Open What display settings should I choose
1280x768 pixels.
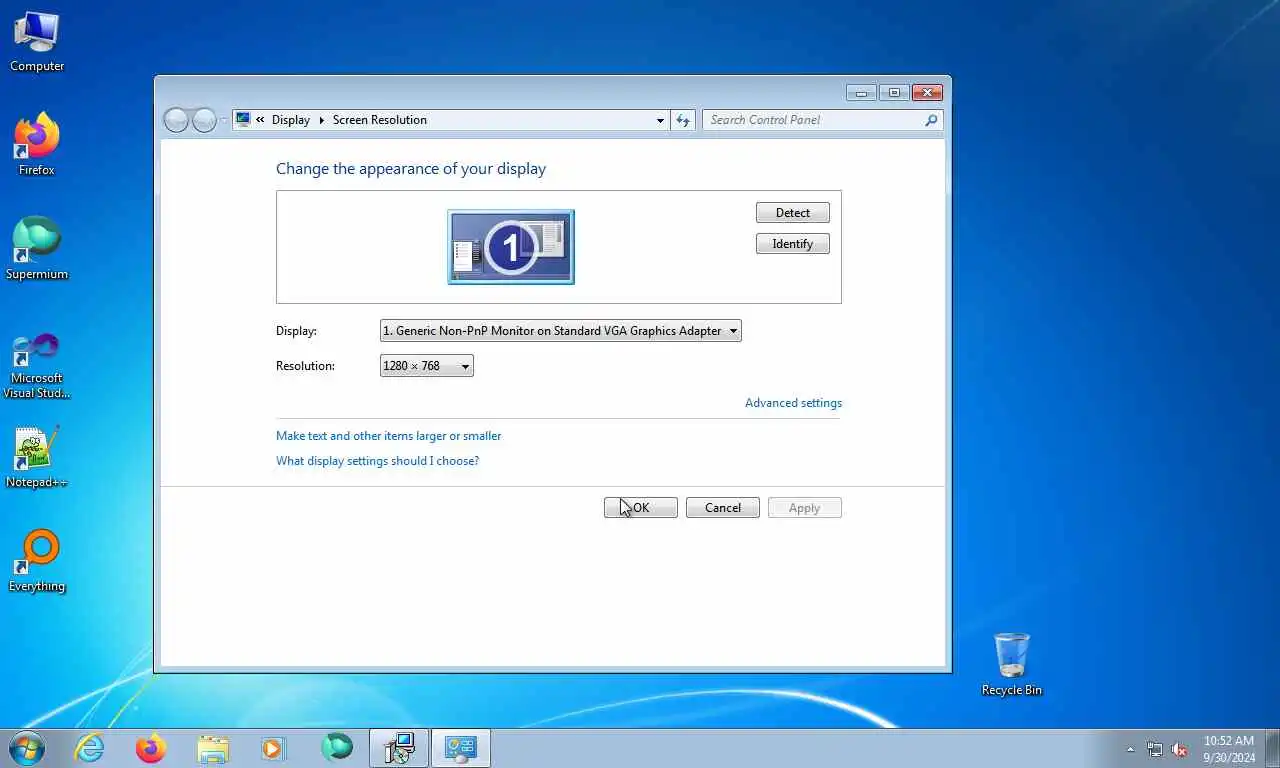[377, 461]
